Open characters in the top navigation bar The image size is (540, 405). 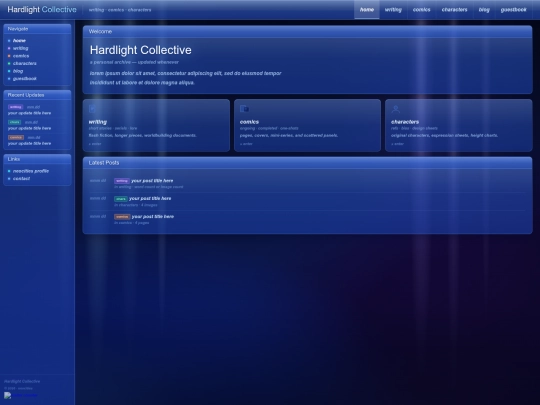click(x=455, y=10)
